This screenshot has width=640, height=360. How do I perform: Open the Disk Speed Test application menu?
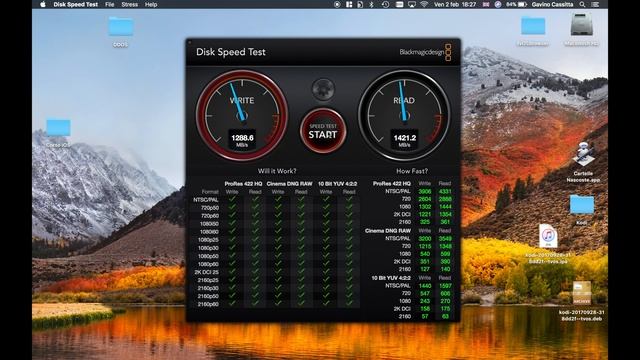tap(76, 4)
